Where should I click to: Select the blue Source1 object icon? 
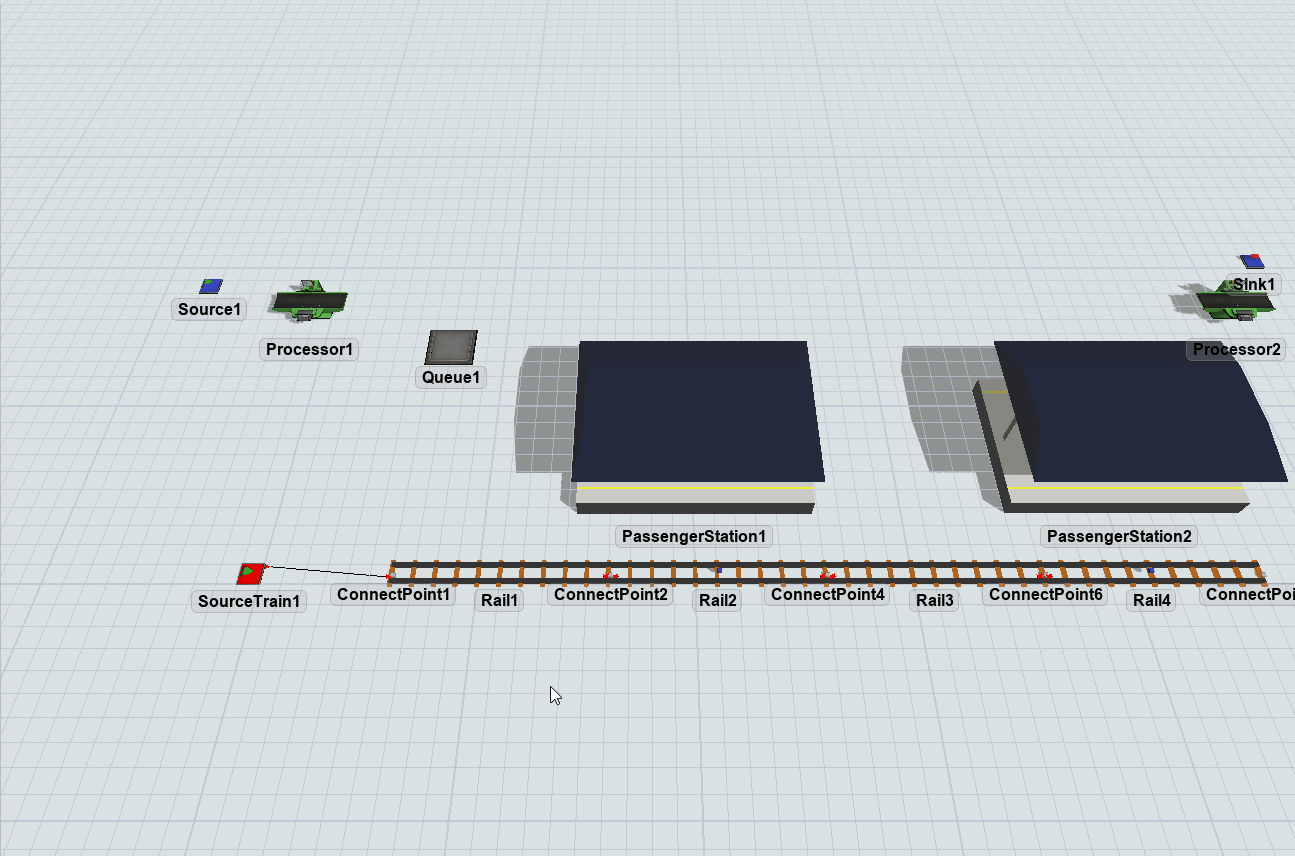[210, 286]
